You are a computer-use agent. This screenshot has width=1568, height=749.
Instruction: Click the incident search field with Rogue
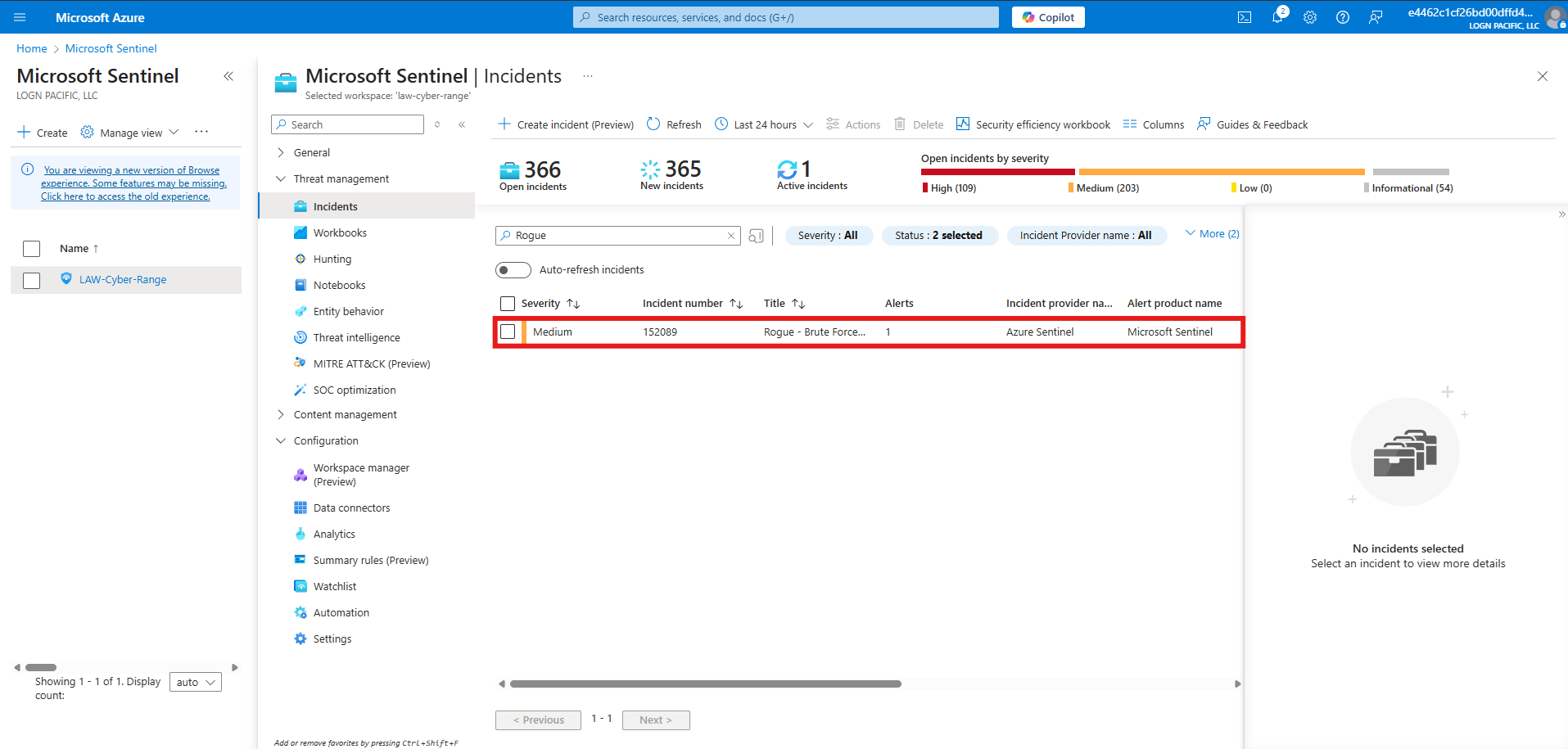(618, 236)
